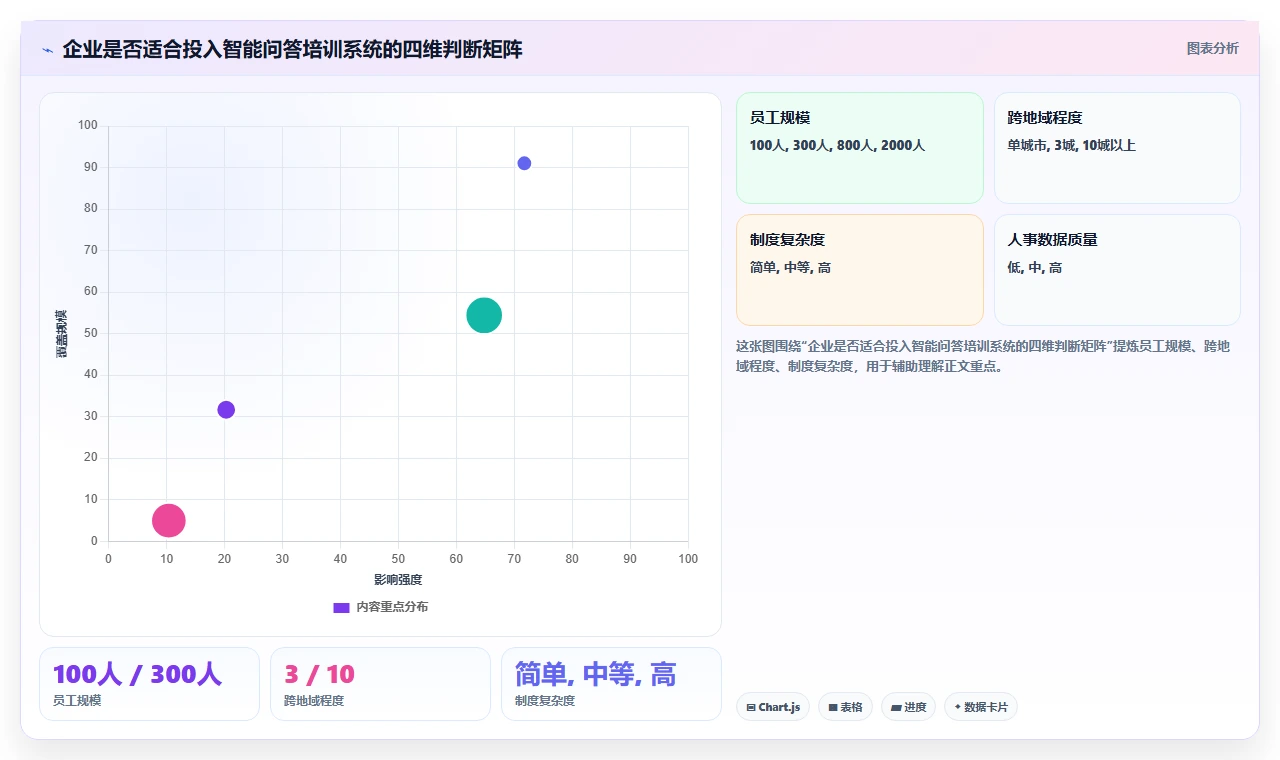Click the 内容重点分布 legend text
Viewport: 1280px width, 760px height.
coord(392,607)
